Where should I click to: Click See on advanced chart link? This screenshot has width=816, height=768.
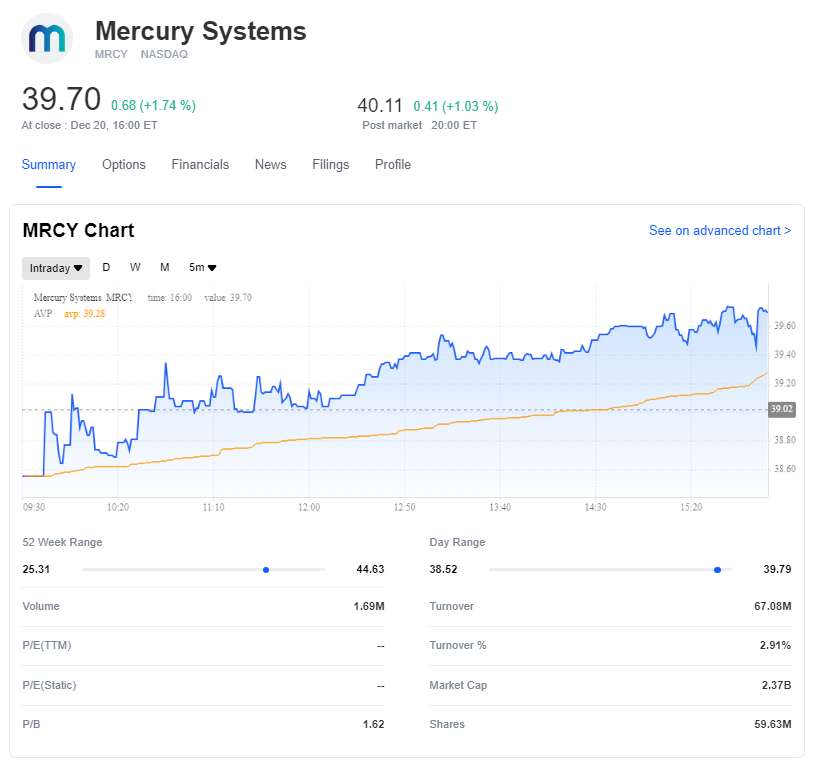point(719,231)
